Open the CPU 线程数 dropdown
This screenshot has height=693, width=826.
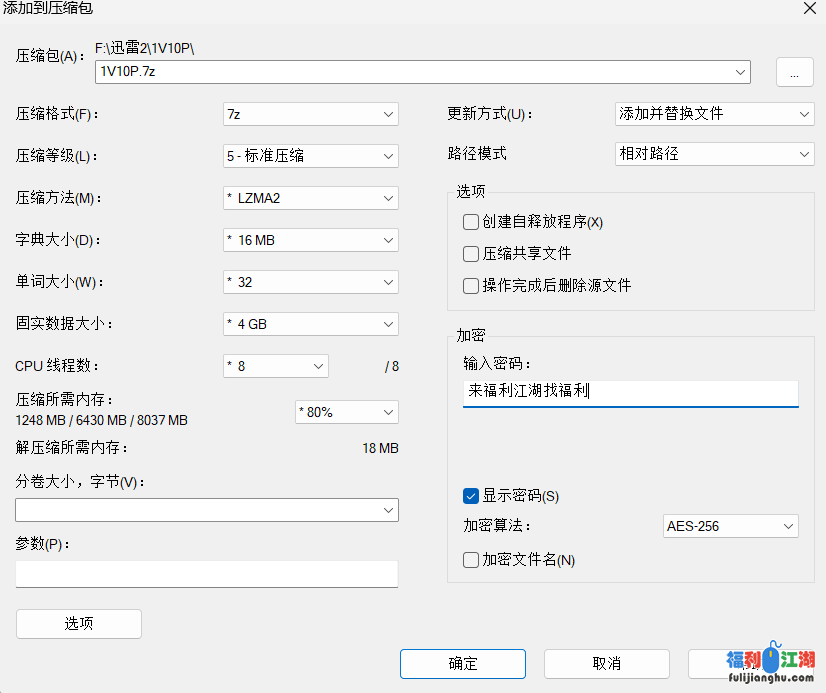[x=275, y=366]
